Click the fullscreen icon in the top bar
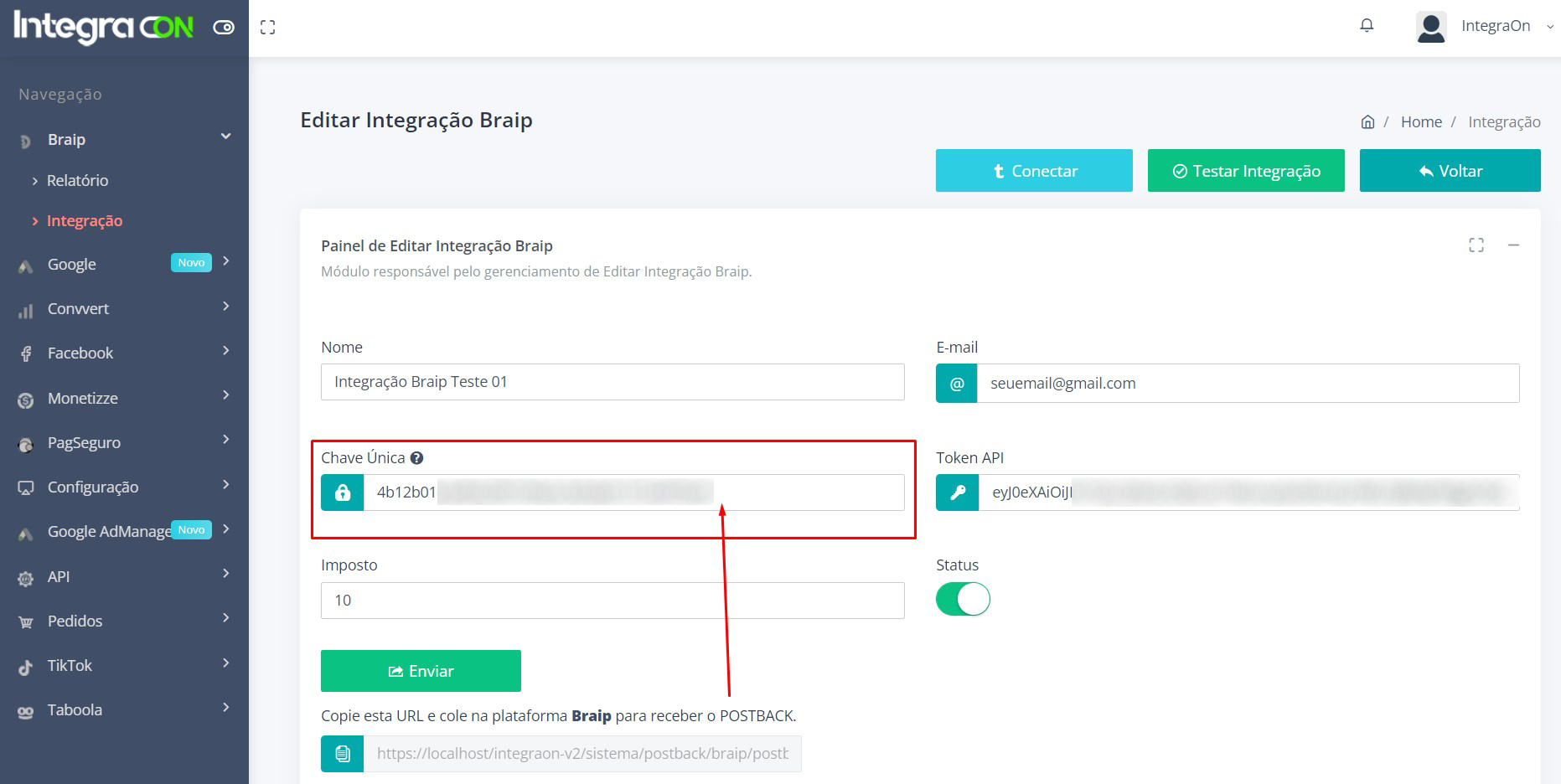This screenshot has width=1561, height=784. pyautogui.click(x=267, y=28)
